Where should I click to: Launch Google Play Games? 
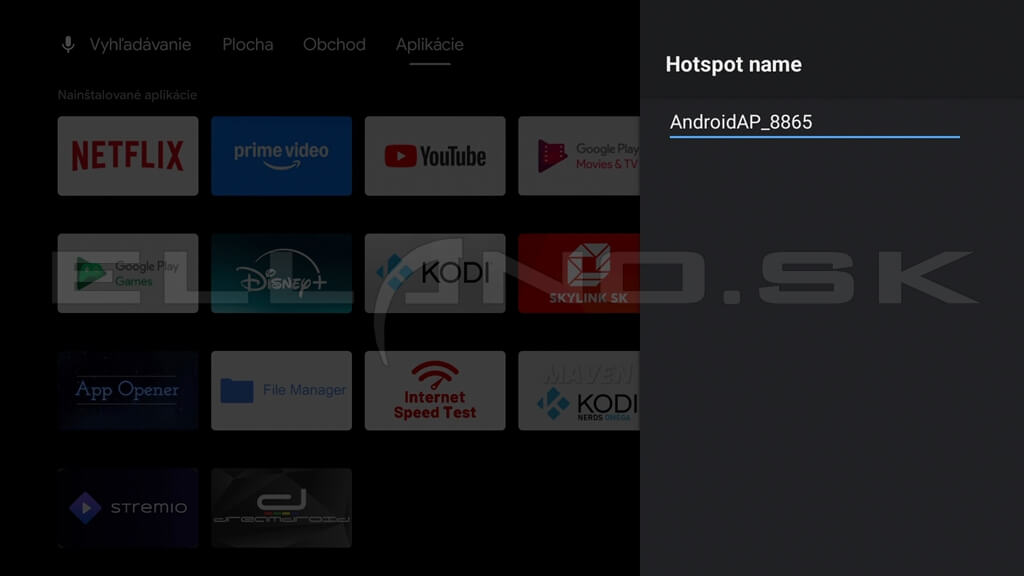coord(128,273)
